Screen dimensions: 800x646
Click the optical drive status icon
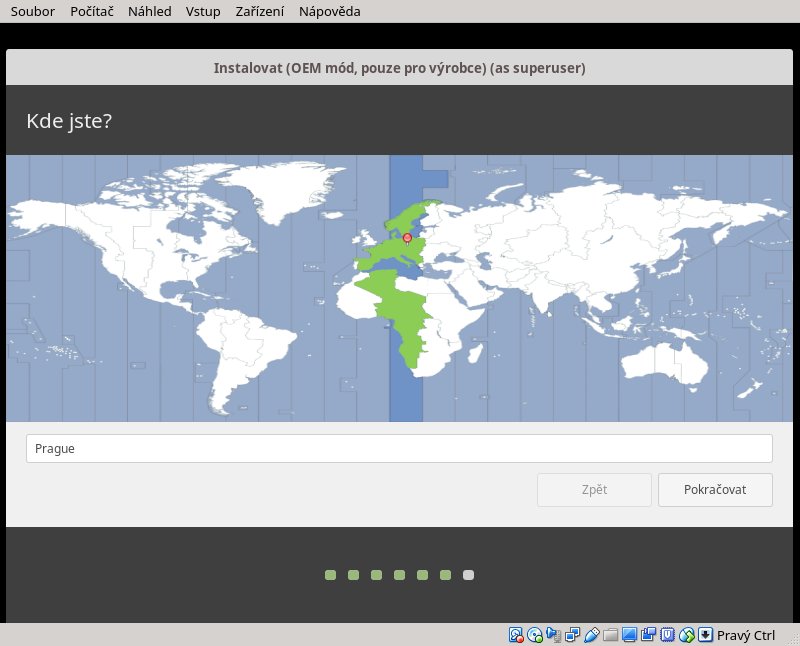[535, 635]
